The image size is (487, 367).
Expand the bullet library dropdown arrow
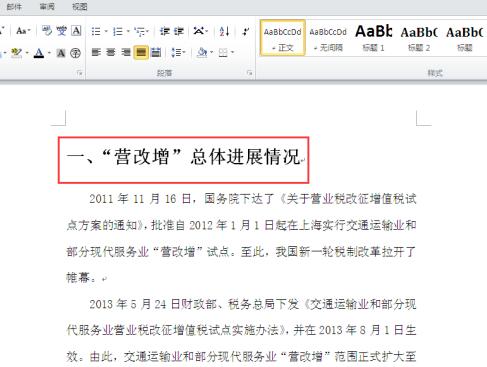106,32
